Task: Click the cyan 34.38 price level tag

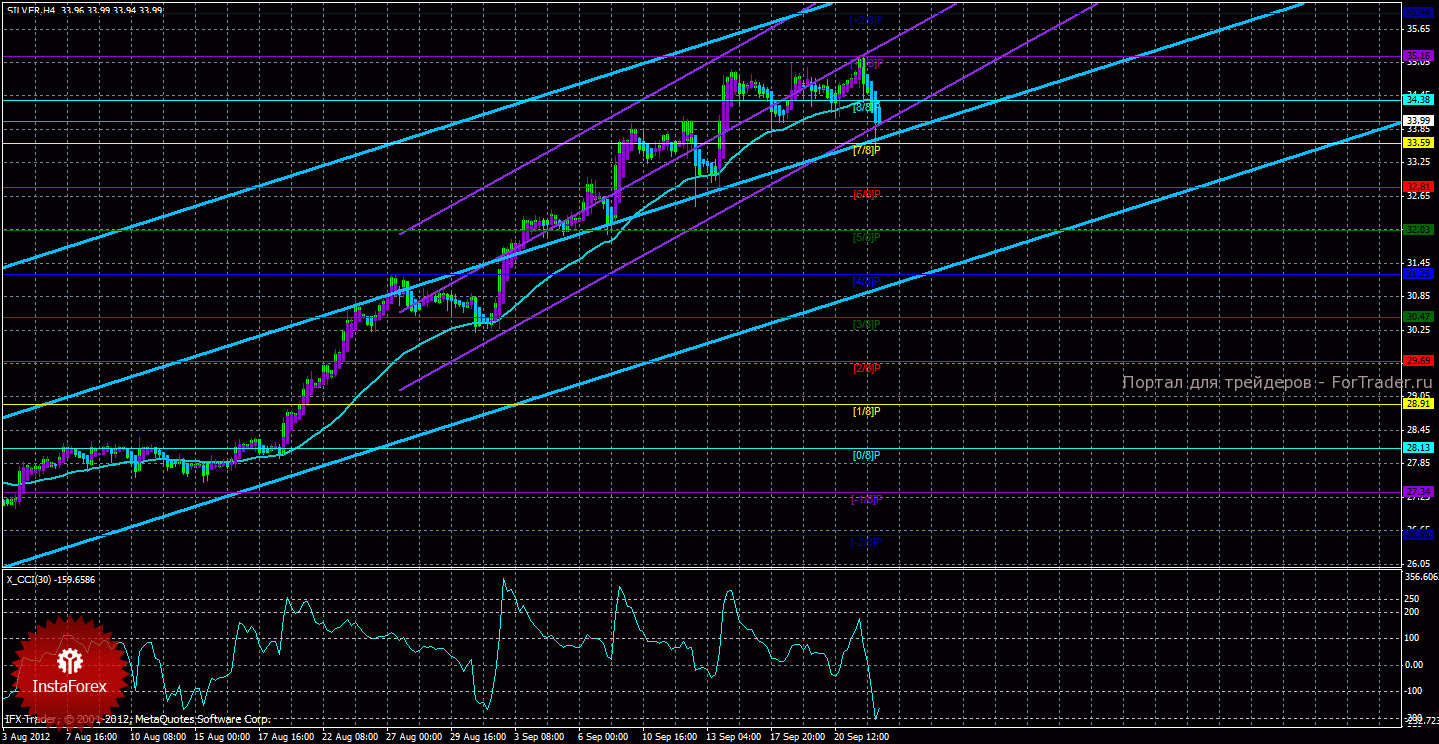Action: pyautogui.click(x=1418, y=99)
